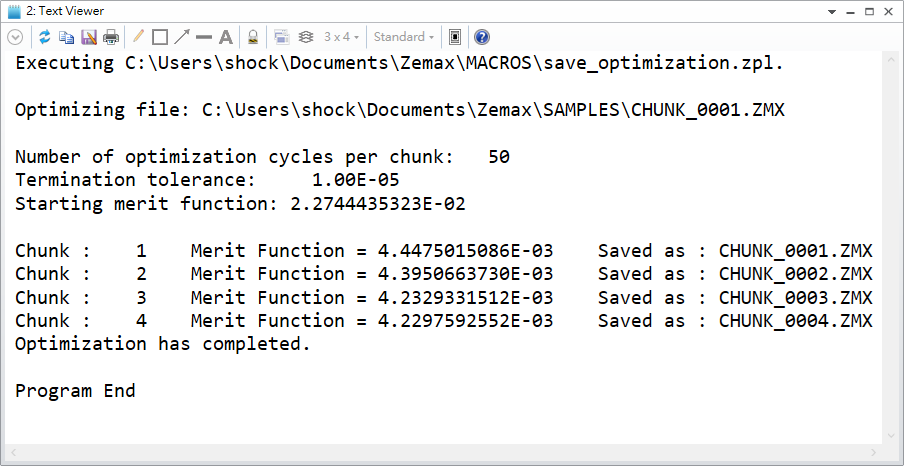The image size is (904, 466).
Task: Toggle the window lock icon
Action: click(x=253, y=37)
